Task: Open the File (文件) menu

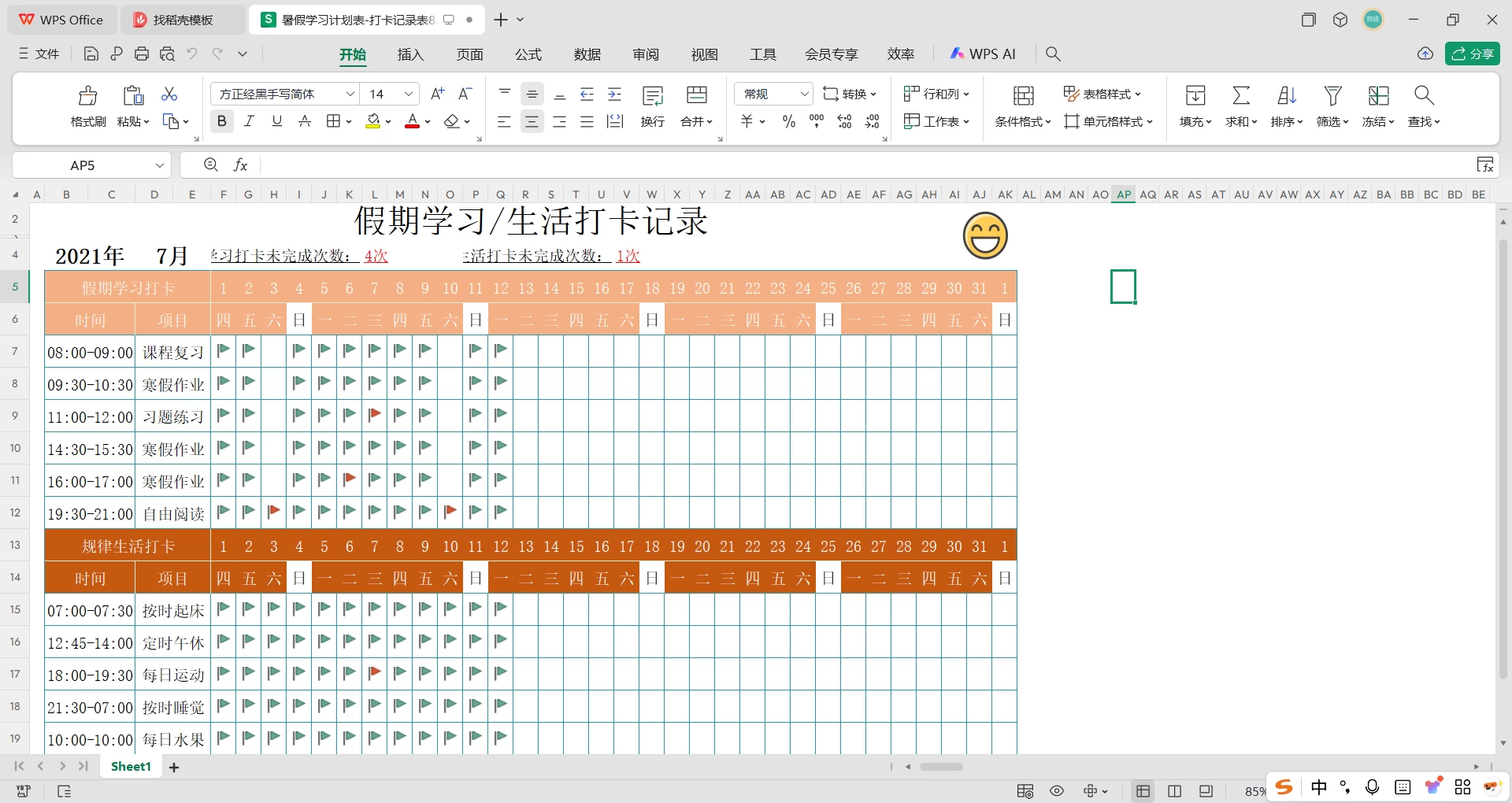Action: click(39, 54)
